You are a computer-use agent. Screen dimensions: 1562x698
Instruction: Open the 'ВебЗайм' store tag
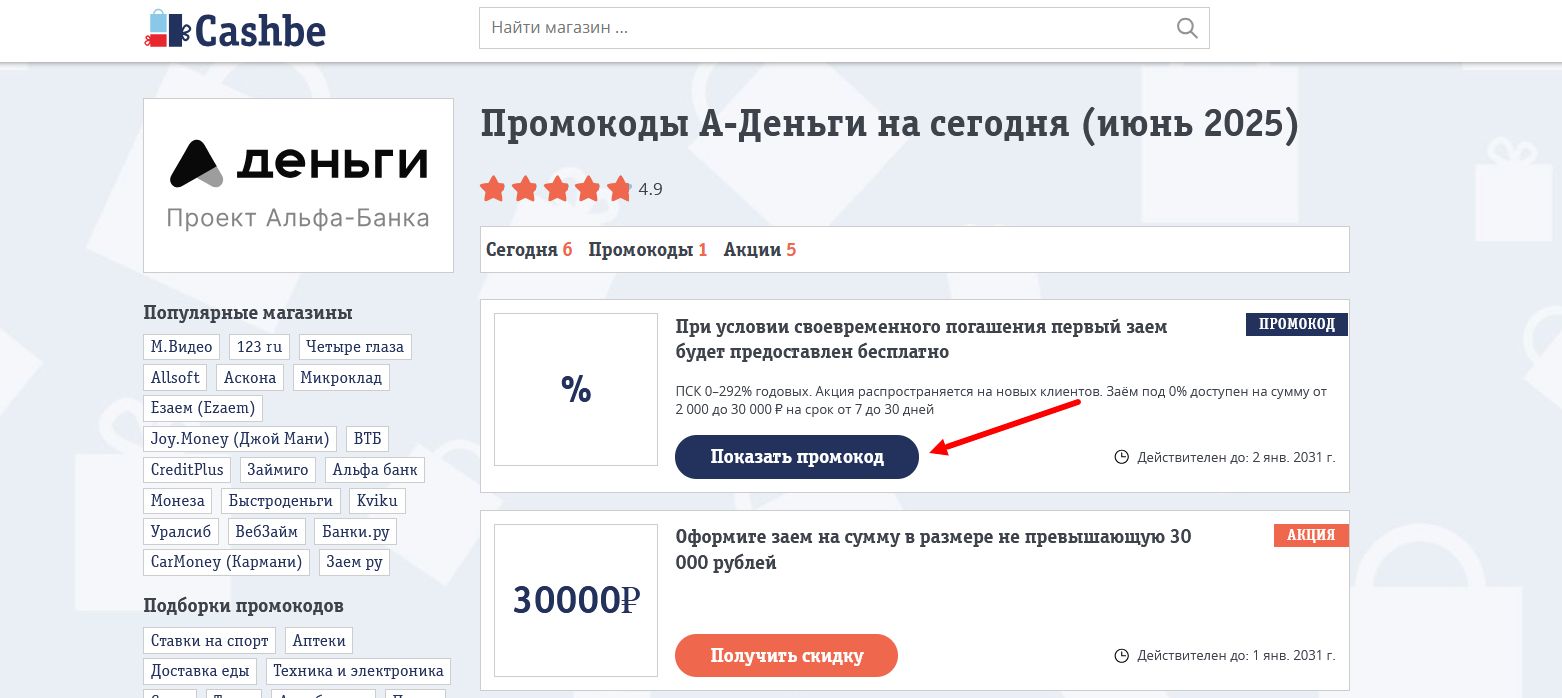tap(267, 532)
